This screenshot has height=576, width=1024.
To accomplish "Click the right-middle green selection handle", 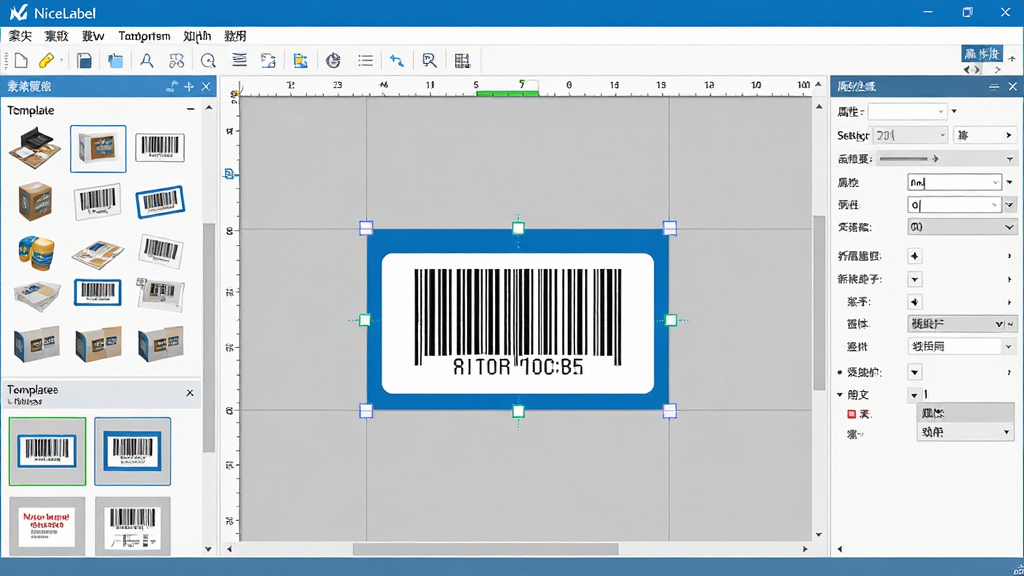I will [x=671, y=320].
